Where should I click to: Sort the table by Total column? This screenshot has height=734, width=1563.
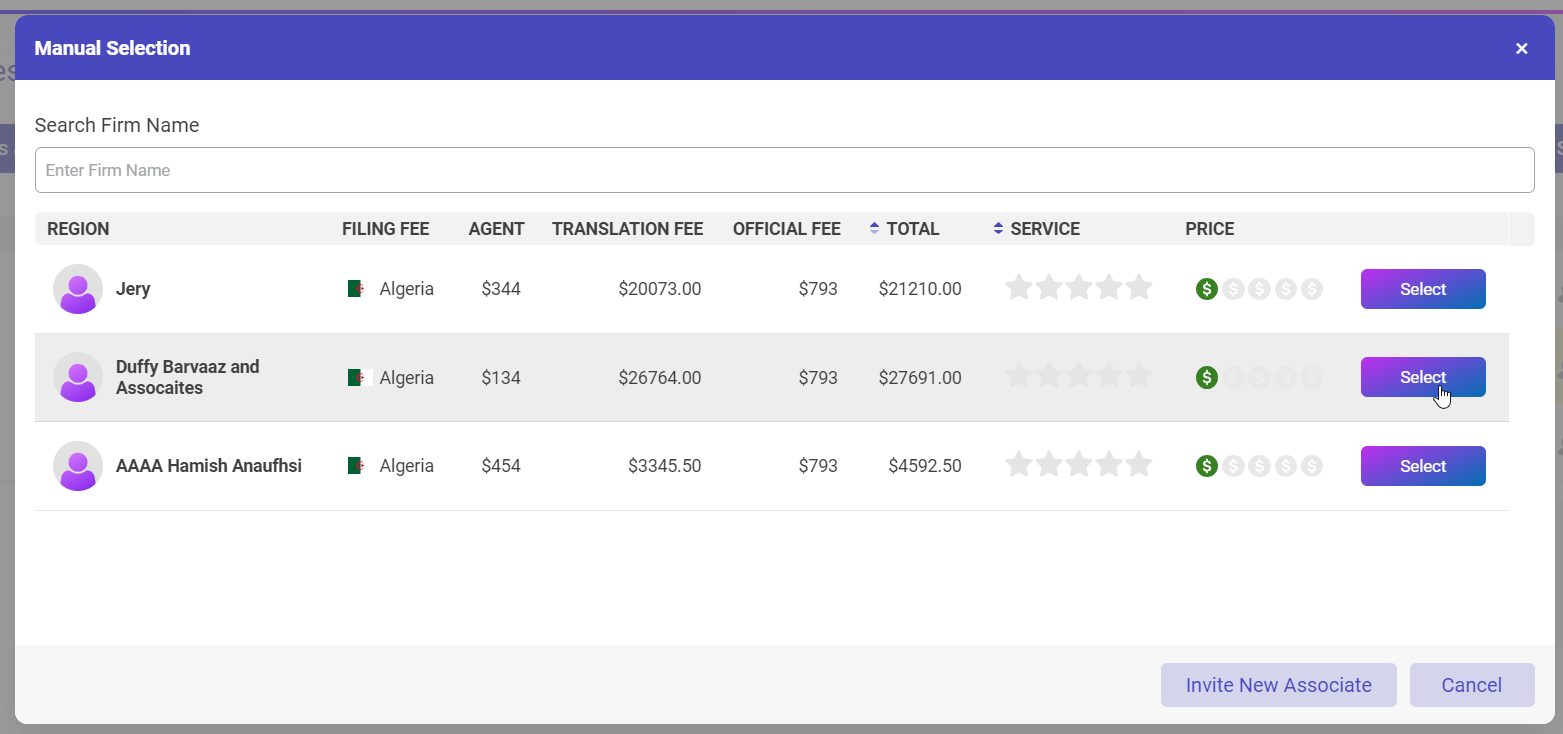pos(911,229)
